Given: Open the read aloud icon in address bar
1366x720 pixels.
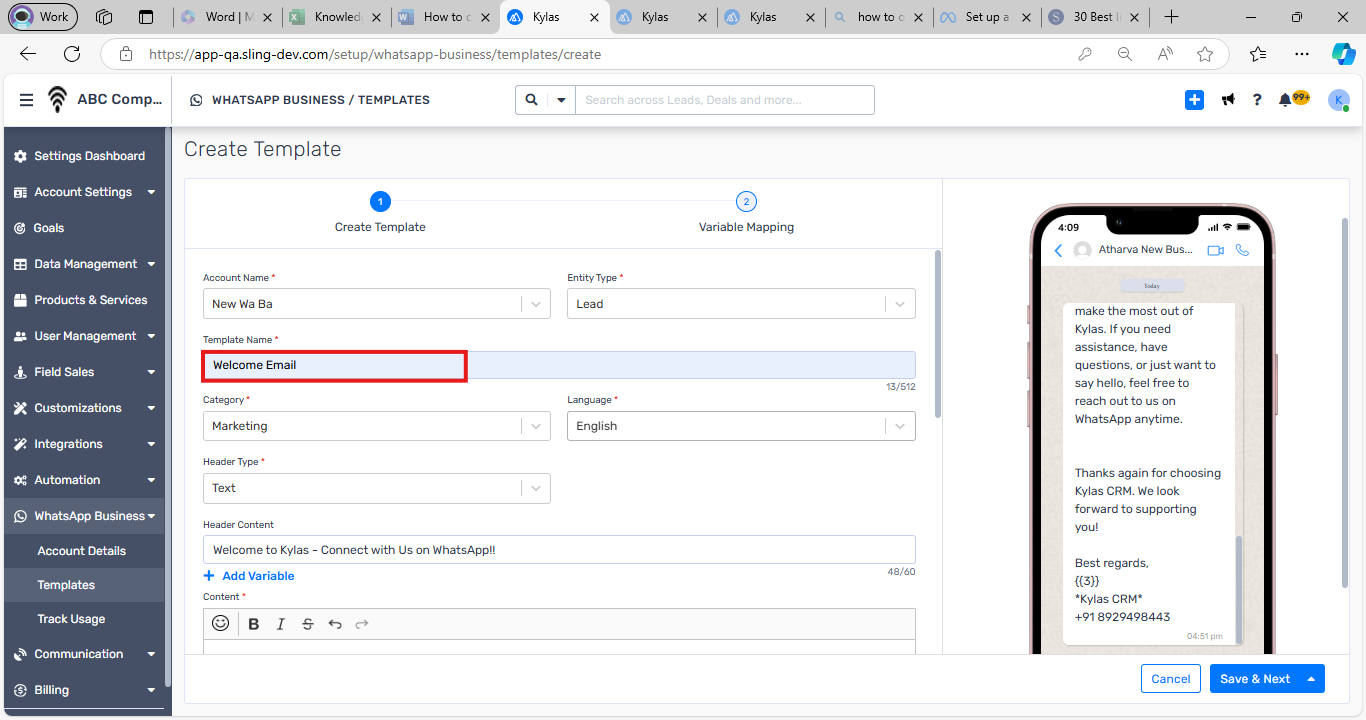Looking at the screenshot, I should [x=1165, y=54].
